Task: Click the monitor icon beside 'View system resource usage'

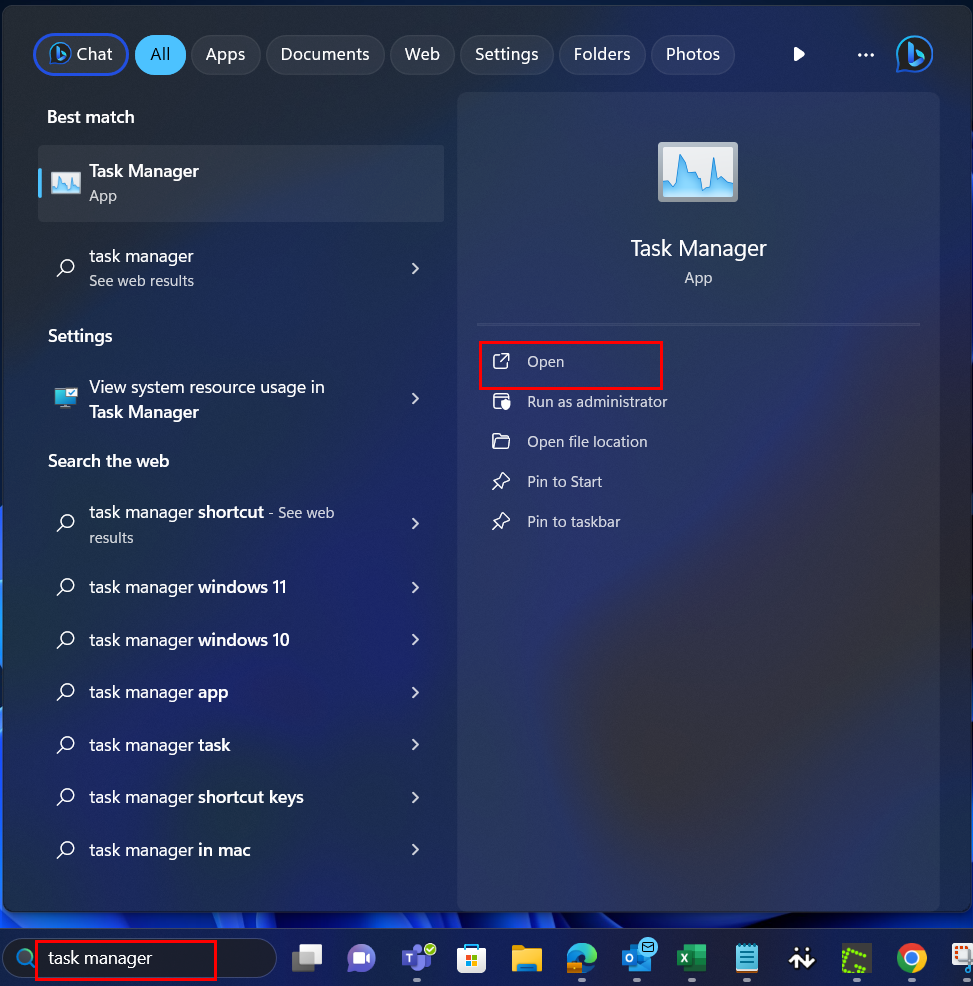Action: point(66,398)
